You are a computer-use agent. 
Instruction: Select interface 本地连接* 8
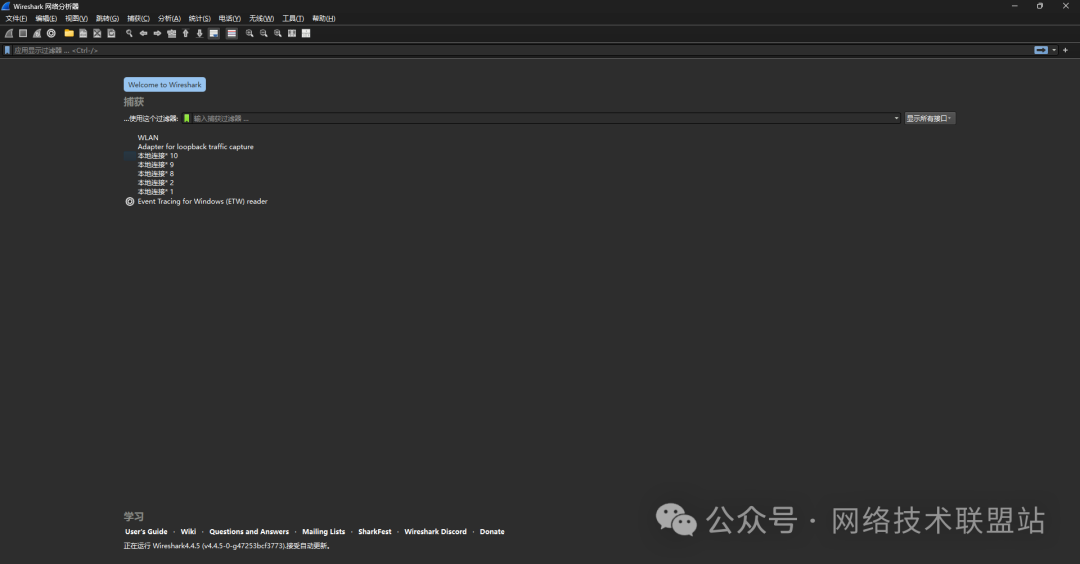[x=155, y=174]
